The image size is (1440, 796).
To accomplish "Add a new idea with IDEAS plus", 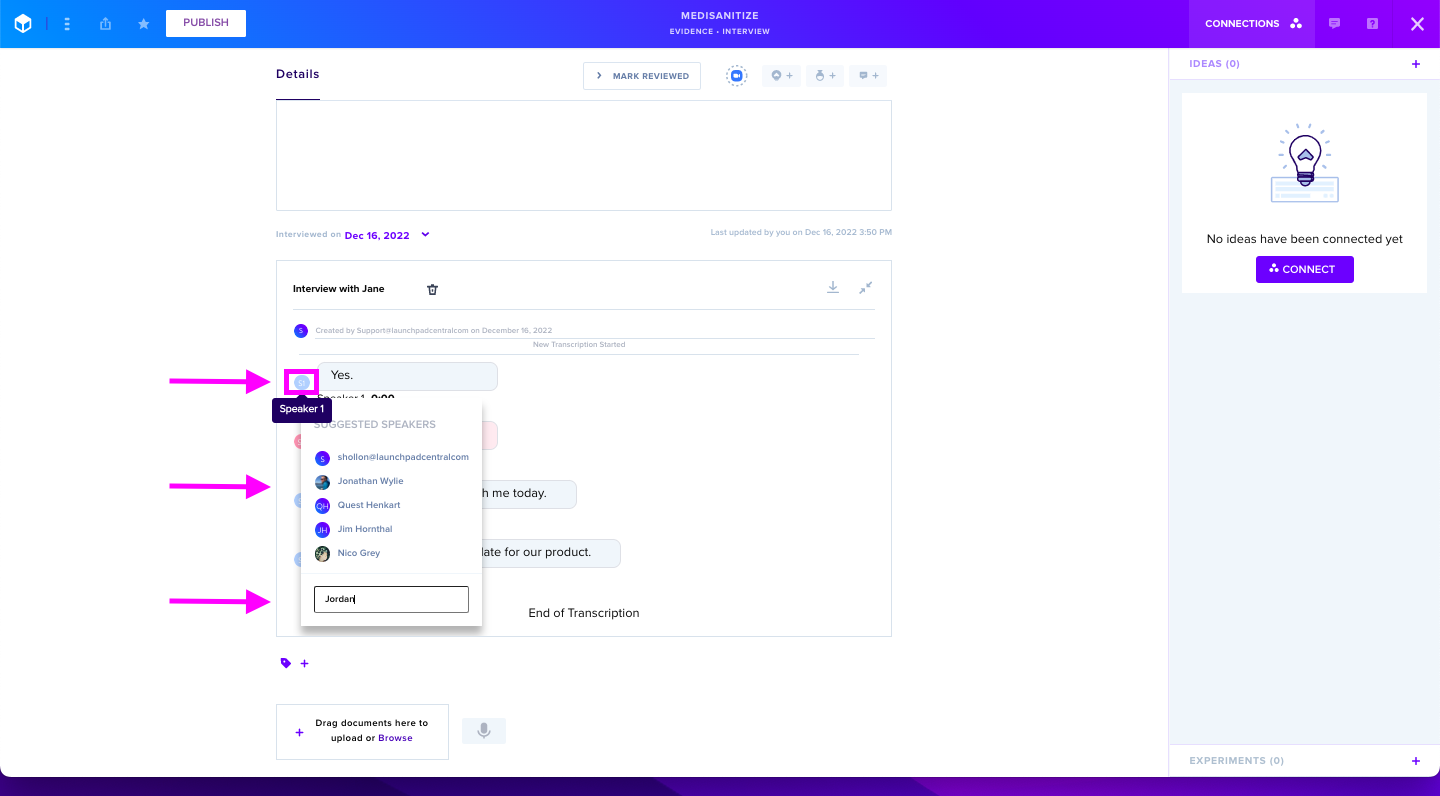I will pyautogui.click(x=1415, y=64).
